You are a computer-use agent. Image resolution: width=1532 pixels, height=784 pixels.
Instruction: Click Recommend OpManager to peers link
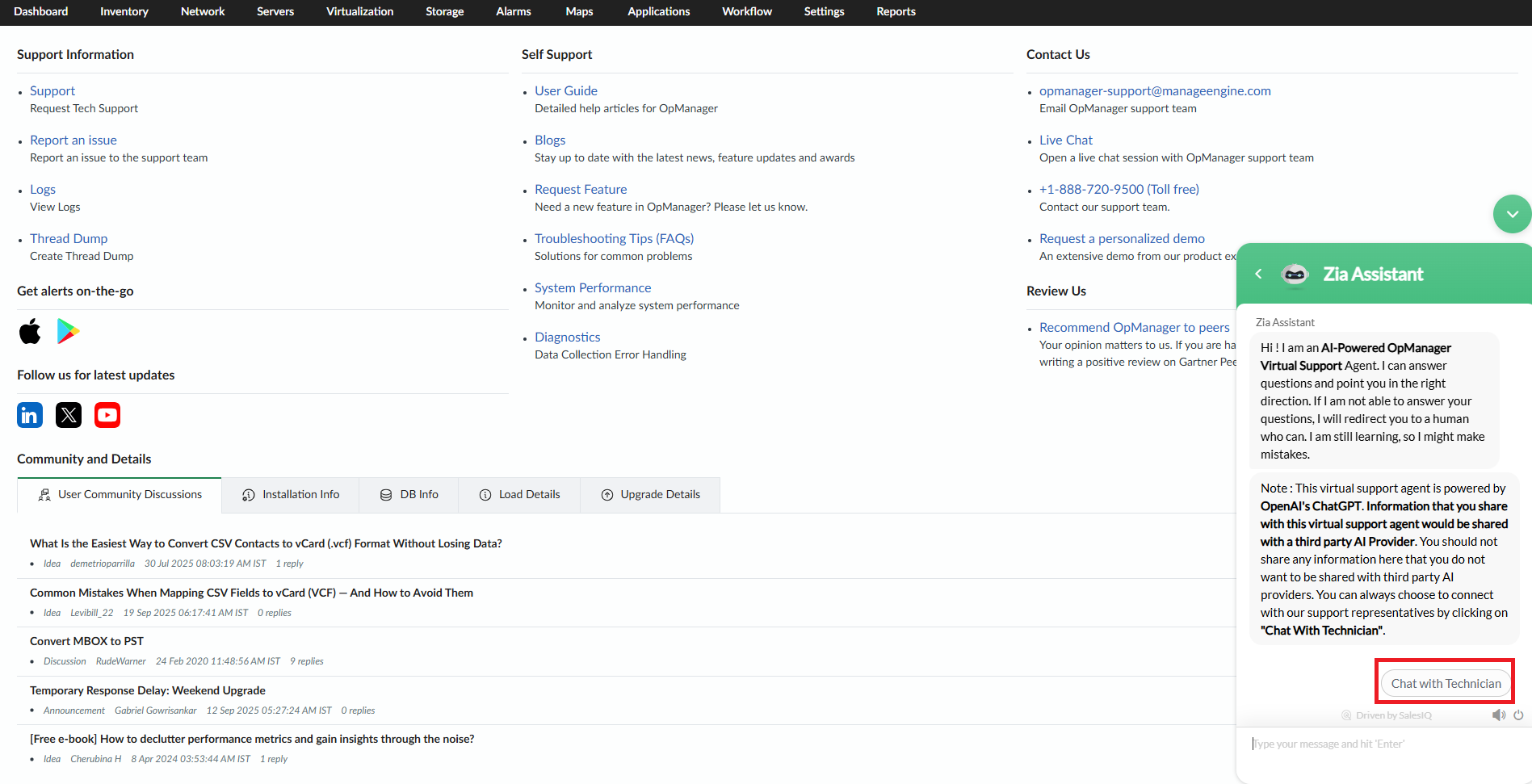(x=1135, y=327)
